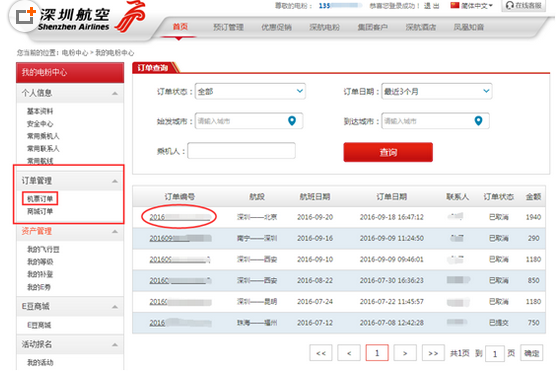Select 商城订单 in sidebar

40,211
